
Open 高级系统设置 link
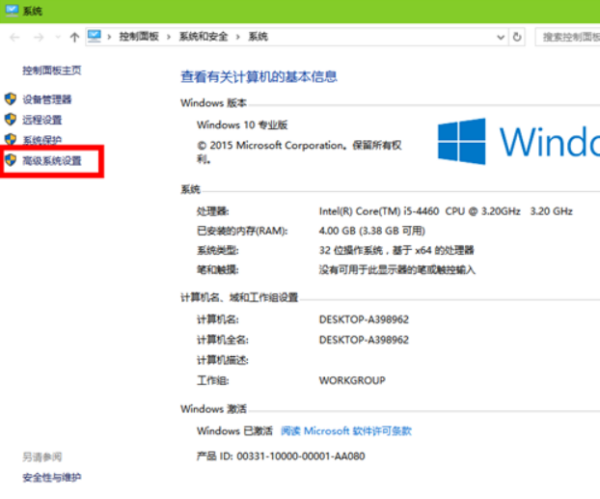52,160
